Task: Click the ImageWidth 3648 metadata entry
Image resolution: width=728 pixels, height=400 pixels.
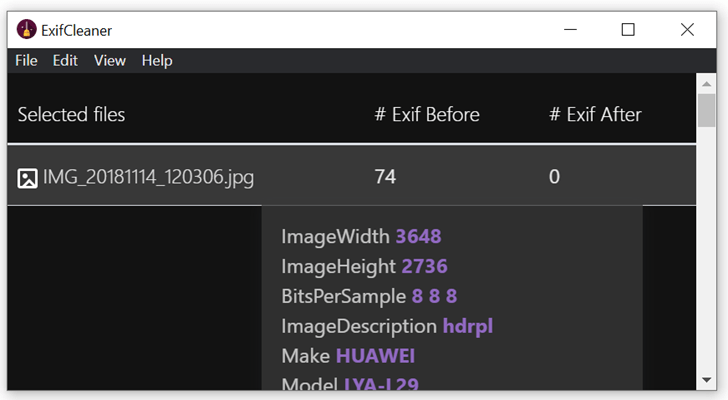Action: click(361, 236)
